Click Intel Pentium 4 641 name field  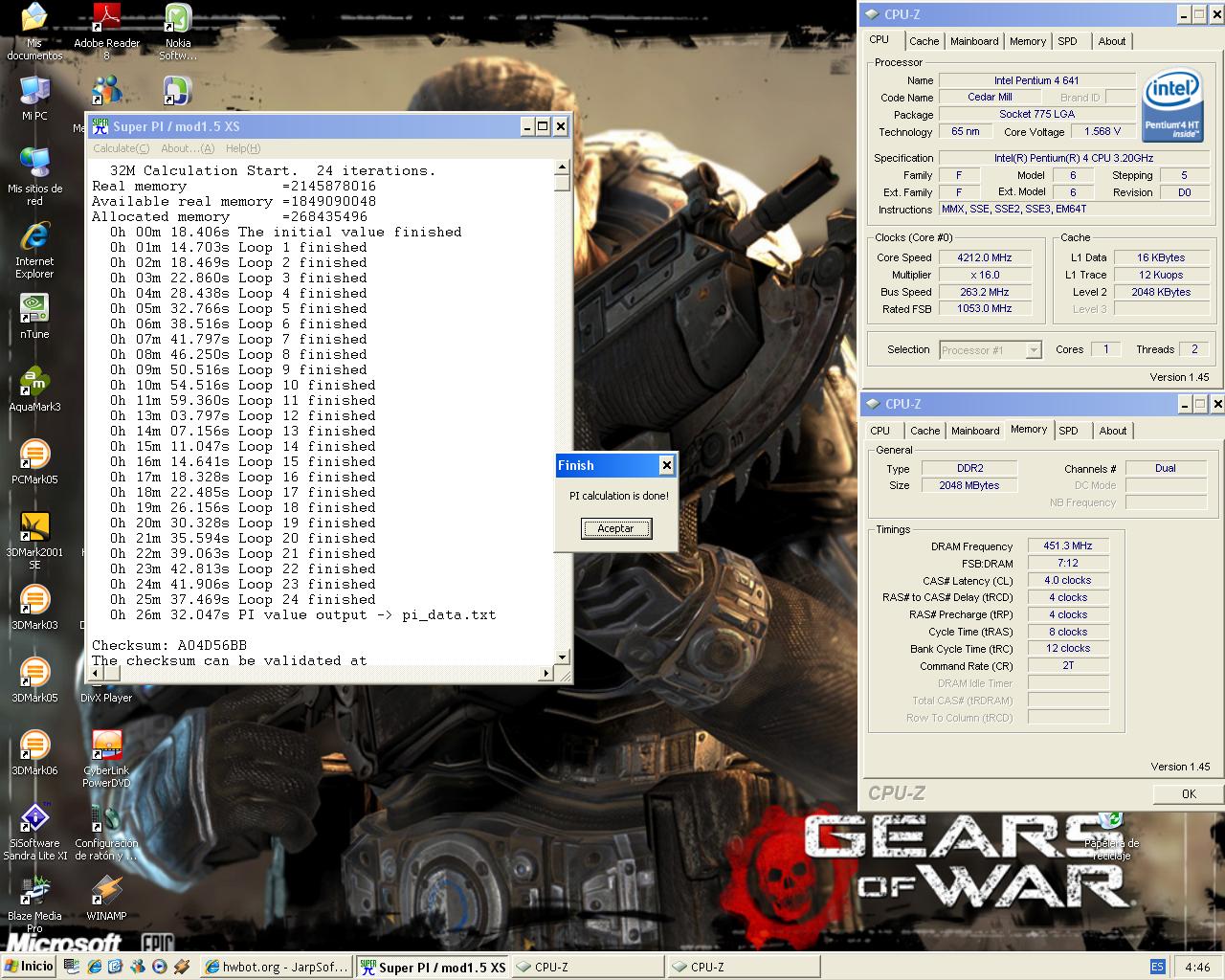coord(1036,80)
